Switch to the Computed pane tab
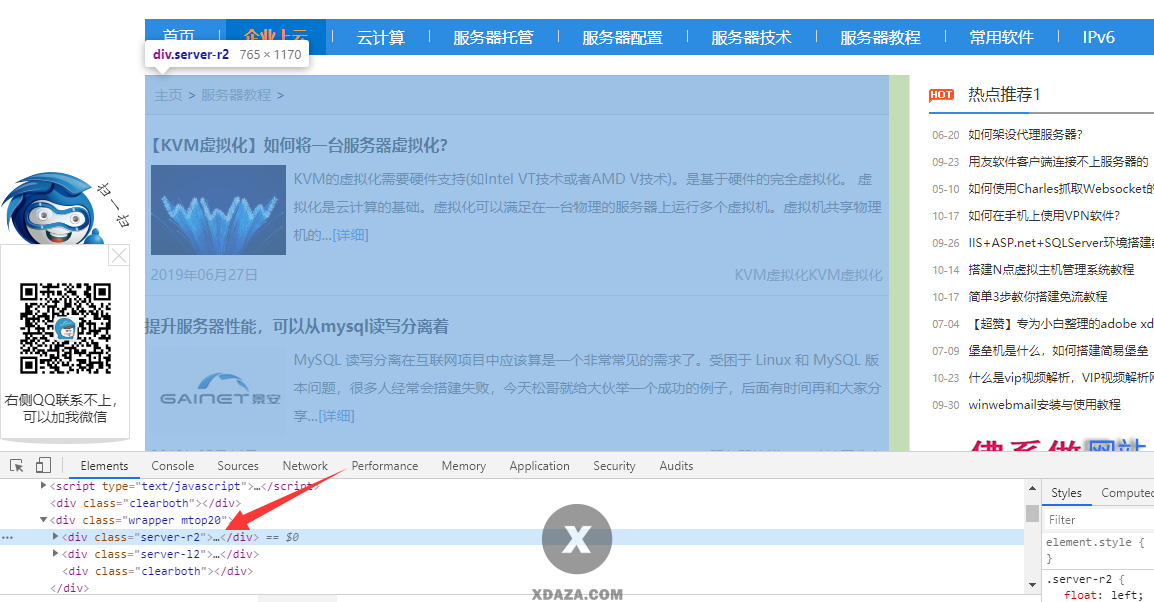This screenshot has height=602, width=1154. click(x=1127, y=492)
